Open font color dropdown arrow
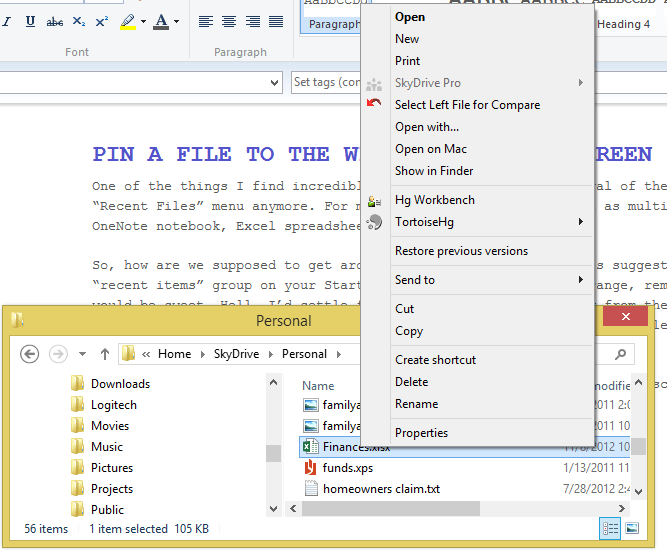This screenshot has height=550, width=667. (177, 21)
